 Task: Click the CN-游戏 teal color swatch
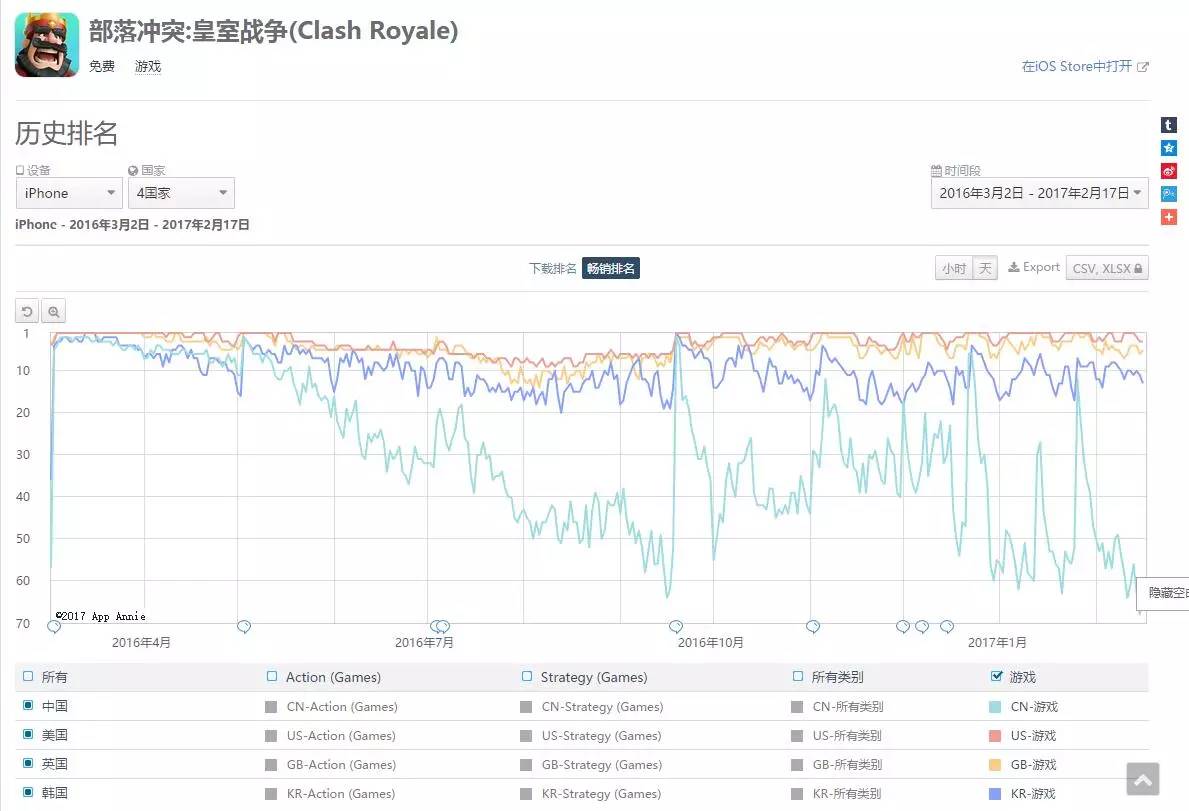pos(996,706)
